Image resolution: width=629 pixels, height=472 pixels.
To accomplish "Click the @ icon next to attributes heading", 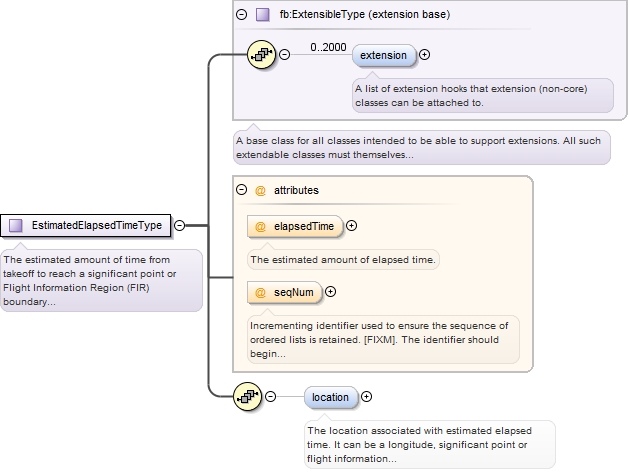I will (x=260, y=189).
